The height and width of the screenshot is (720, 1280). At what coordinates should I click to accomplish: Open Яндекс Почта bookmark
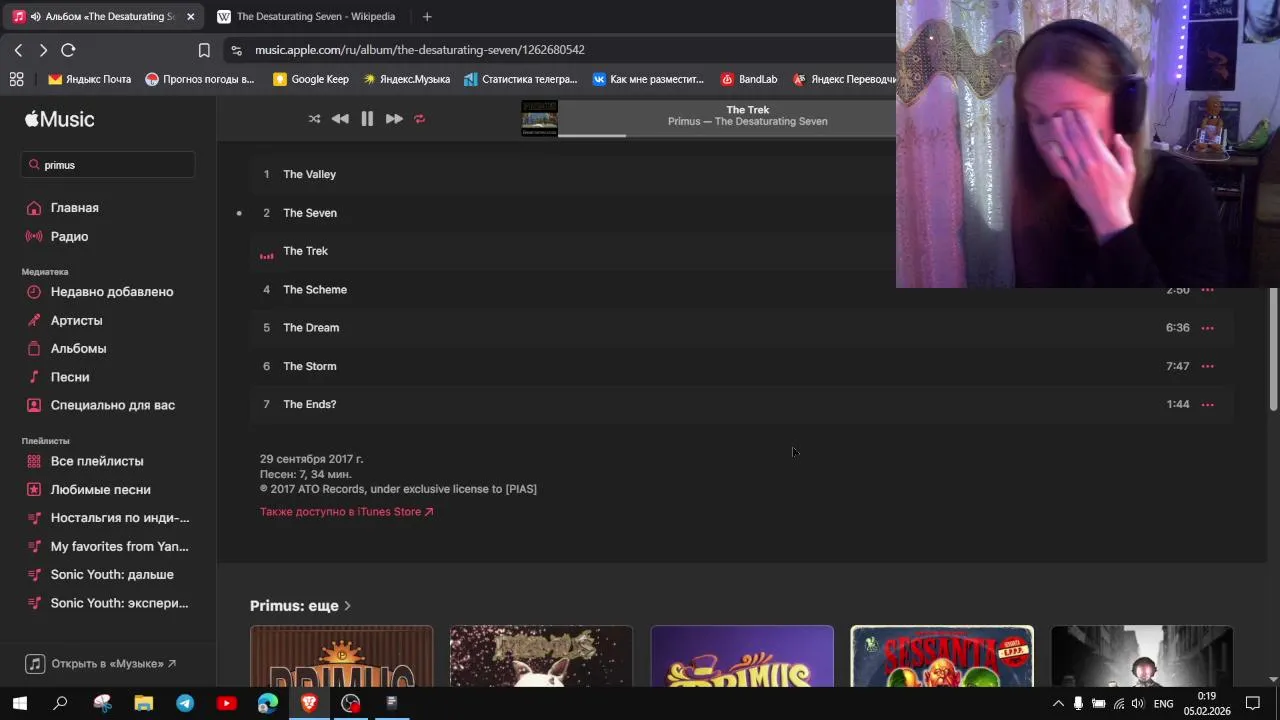[90, 79]
